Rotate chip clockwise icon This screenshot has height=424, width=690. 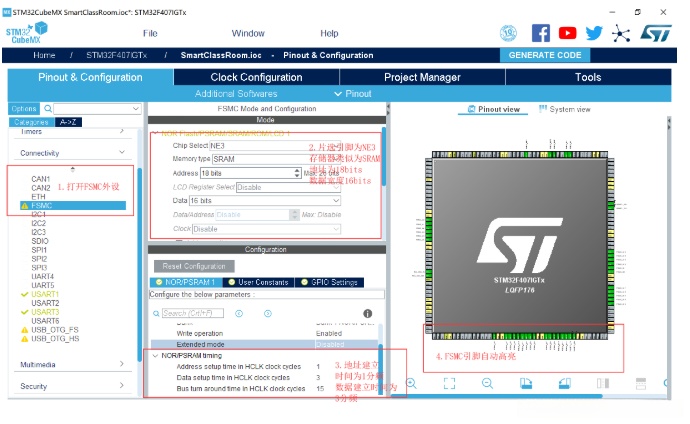click(x=526, y=384)
